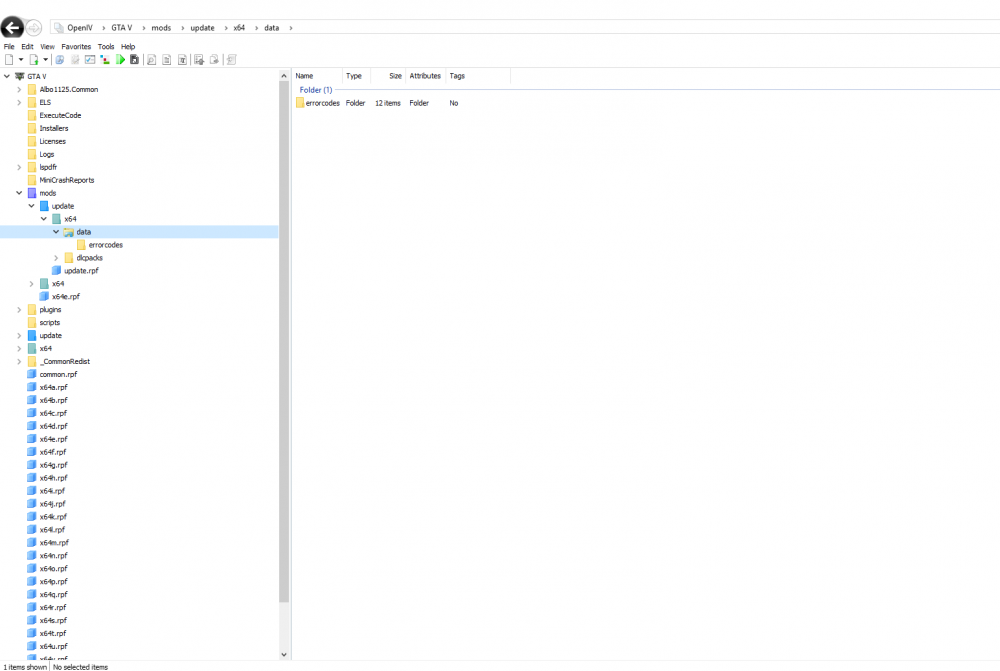Viewport: 1000px width, 671px height.
Task: Open the View menu
Action: 47,46
